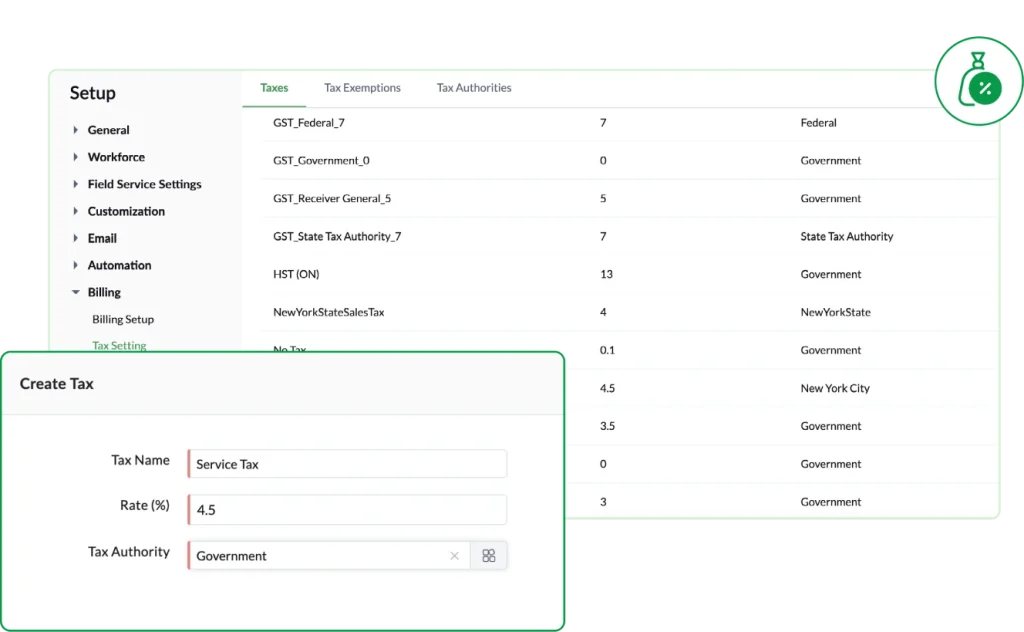This screenshot has width=1024, height=632.
Task: Click the Tax Name input field
Action: pos(347,464)
